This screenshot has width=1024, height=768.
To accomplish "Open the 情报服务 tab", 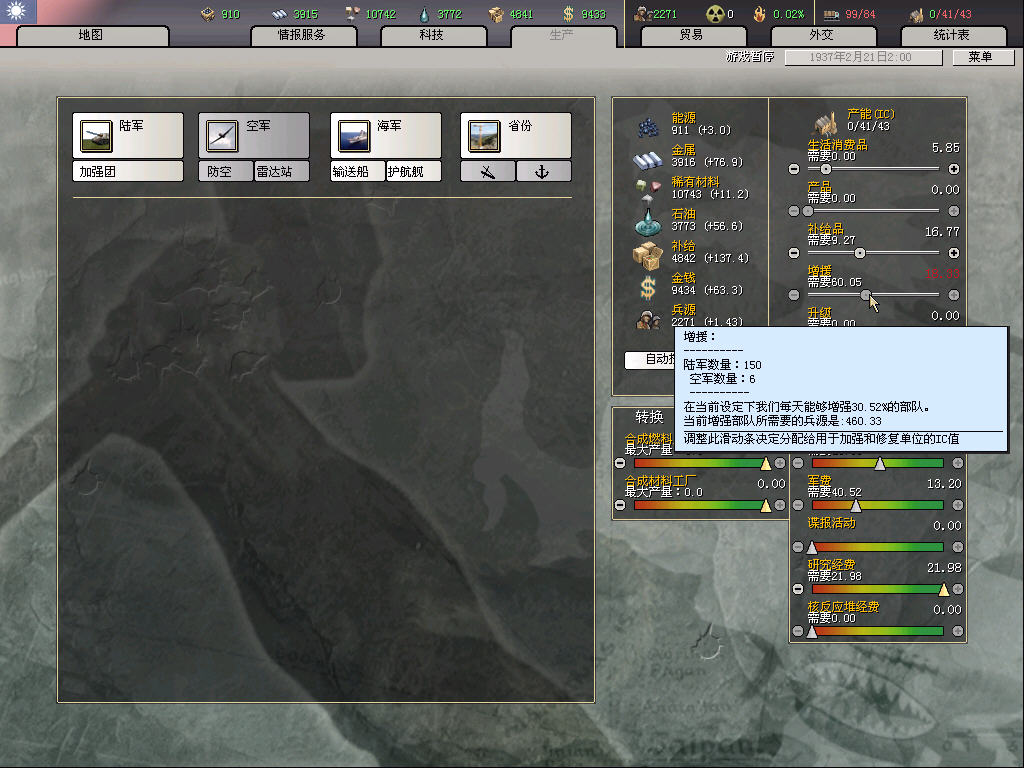I will (x=304, y=35).
